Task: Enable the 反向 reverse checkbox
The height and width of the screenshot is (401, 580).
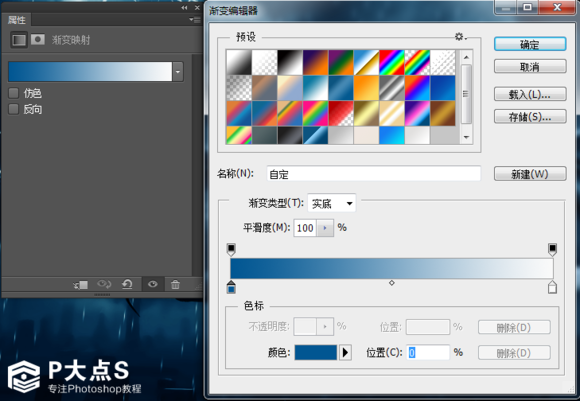Action: coord(14,109)
